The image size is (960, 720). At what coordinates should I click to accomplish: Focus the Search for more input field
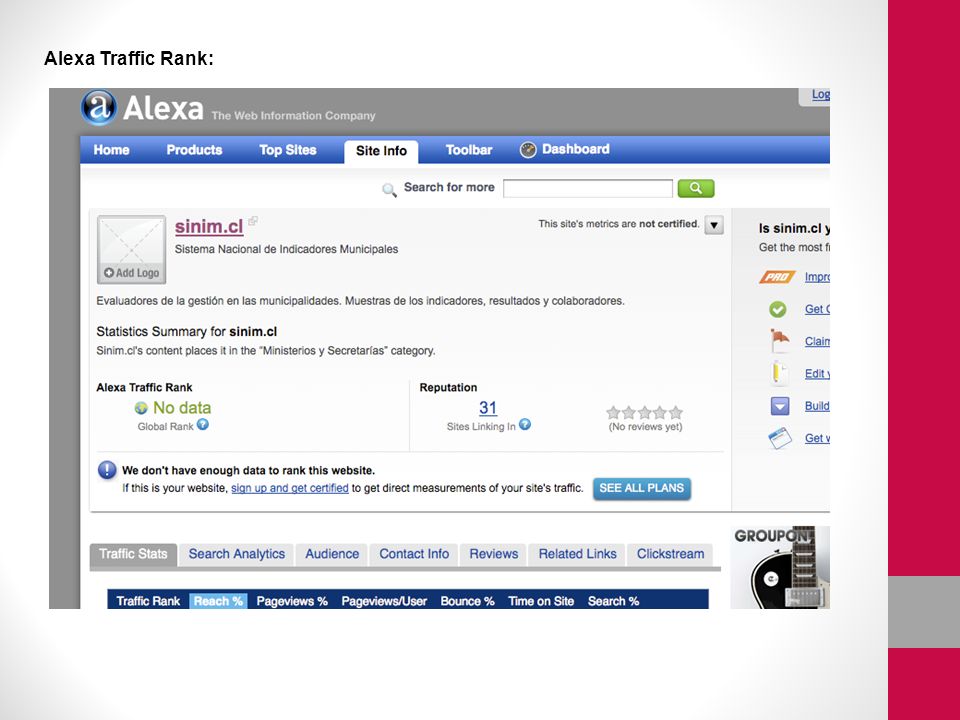[x=588, y=189]
